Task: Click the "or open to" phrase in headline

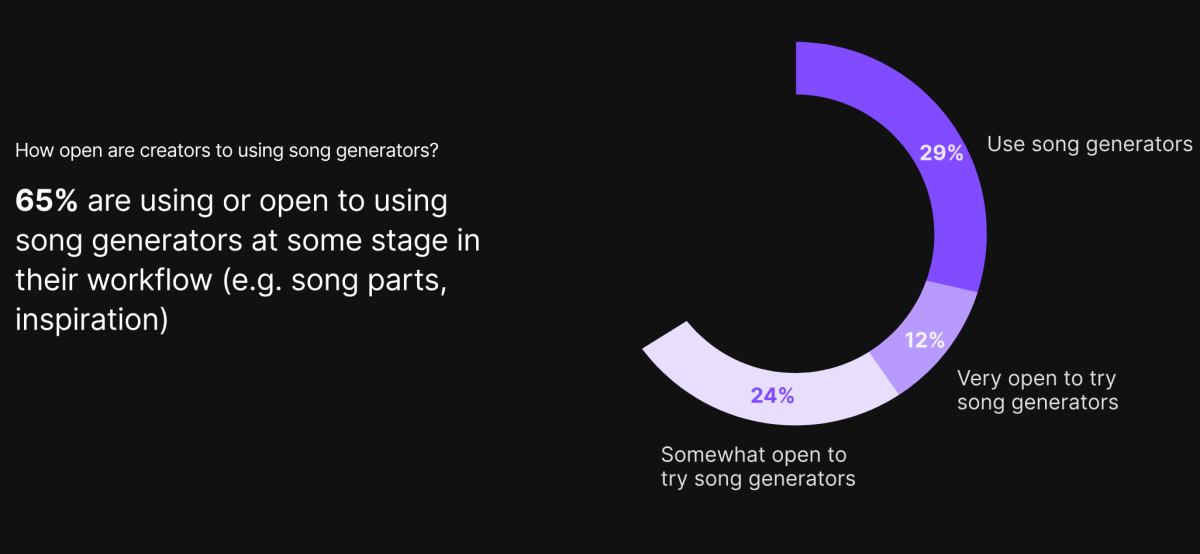Action: pos(302,201)
